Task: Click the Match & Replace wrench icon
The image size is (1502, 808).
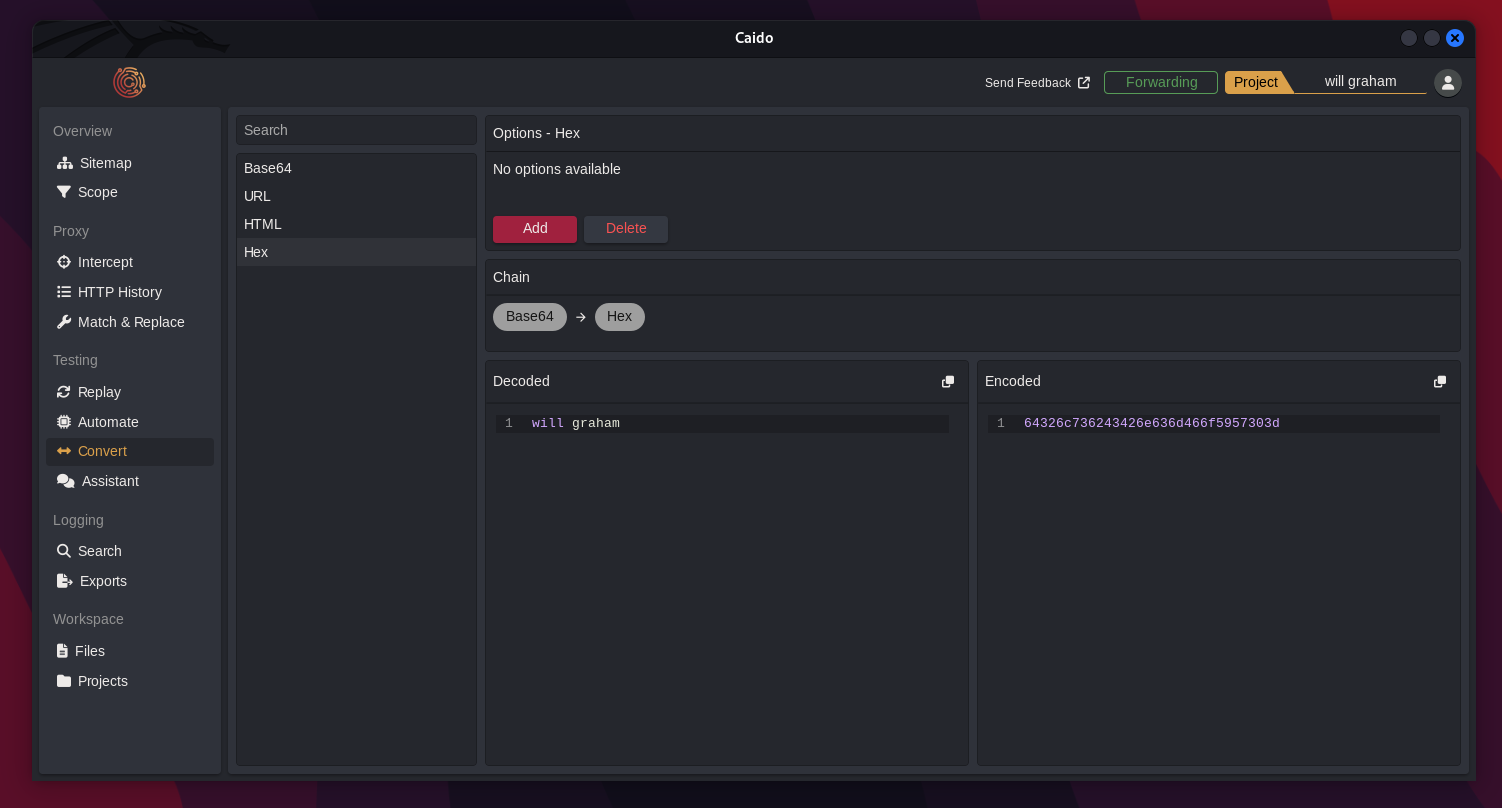Action: (64, 322)
